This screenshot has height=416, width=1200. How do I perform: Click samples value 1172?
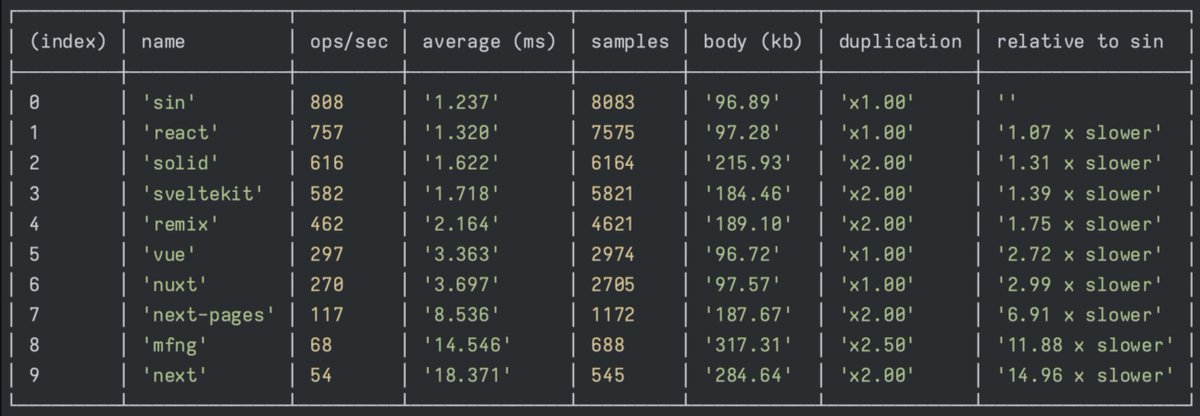point(612,314)
